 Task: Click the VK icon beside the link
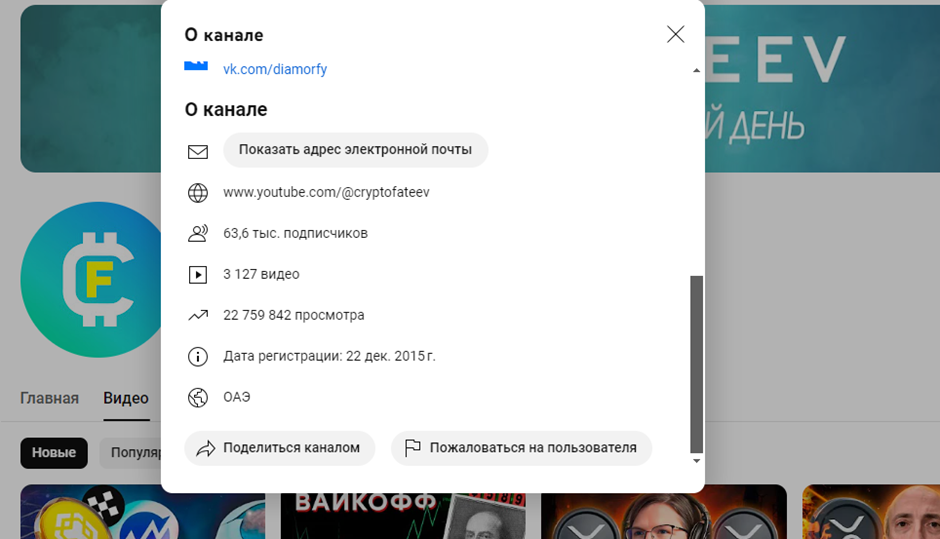tap(196, 66)
